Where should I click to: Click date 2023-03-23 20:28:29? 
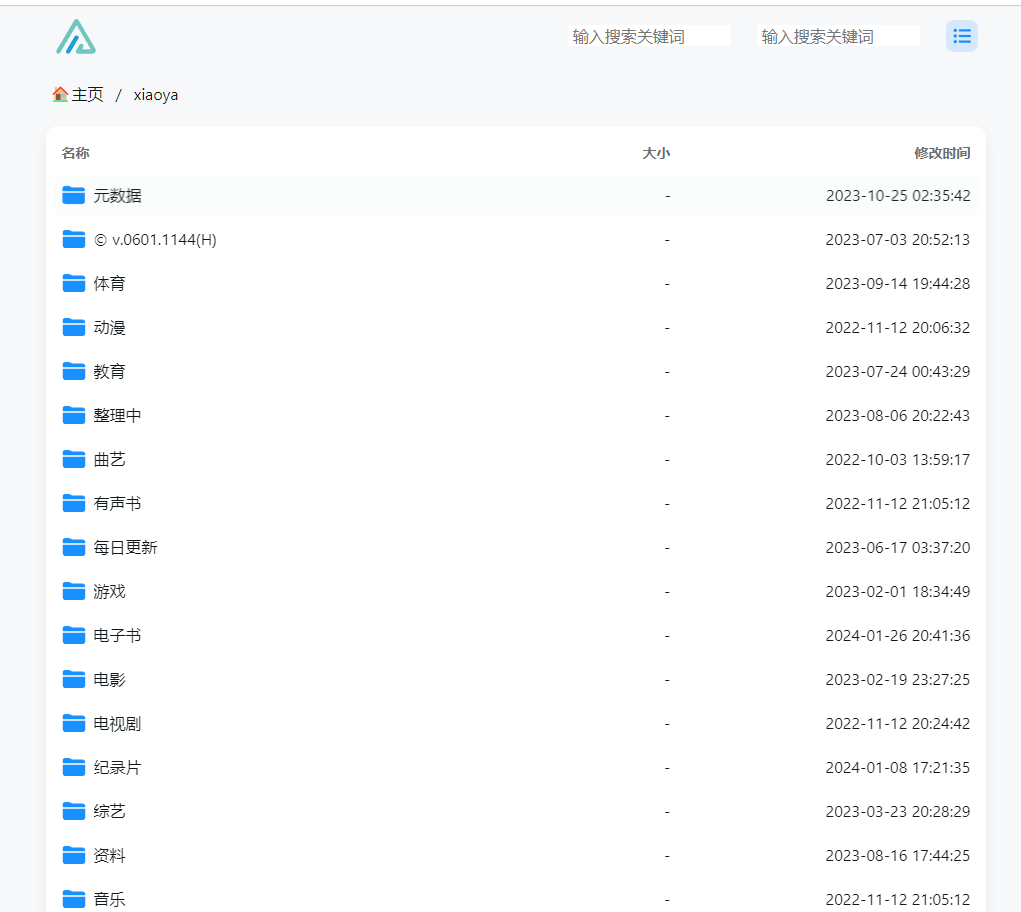point(898,811)
